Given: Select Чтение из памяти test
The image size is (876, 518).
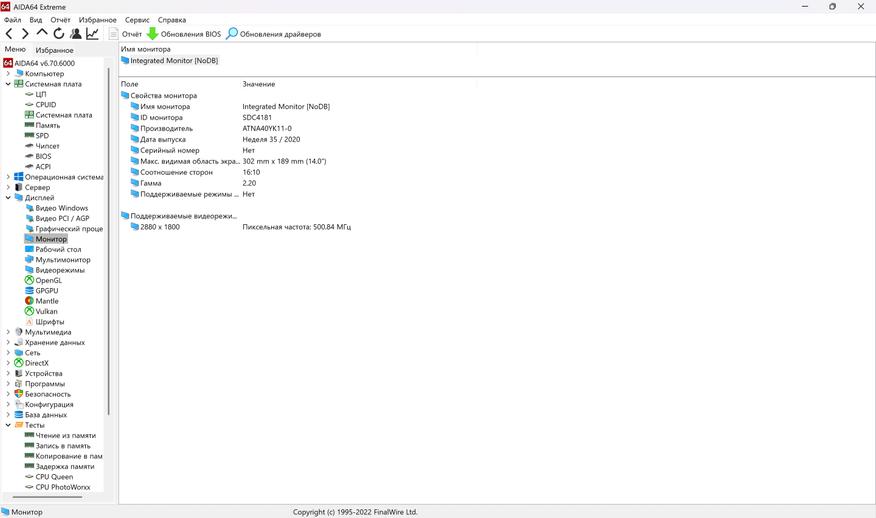Looking at the screenshot, I should point(60,435).
